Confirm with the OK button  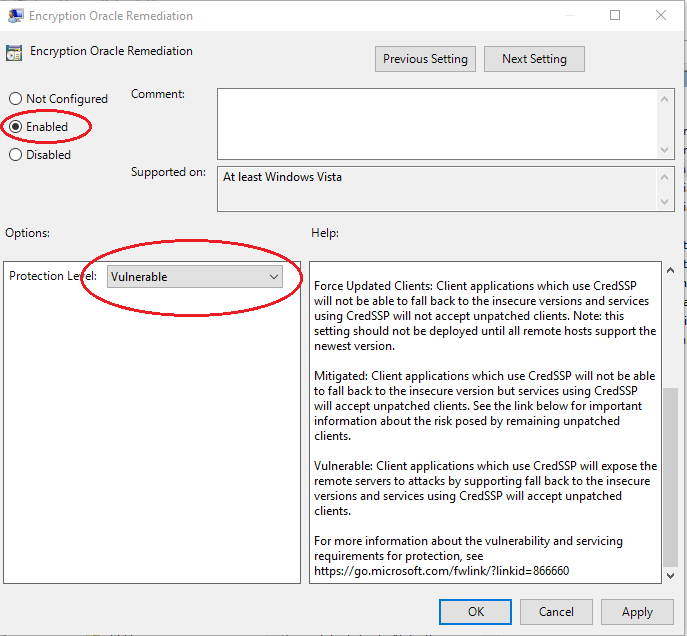[x=475, y=612]
